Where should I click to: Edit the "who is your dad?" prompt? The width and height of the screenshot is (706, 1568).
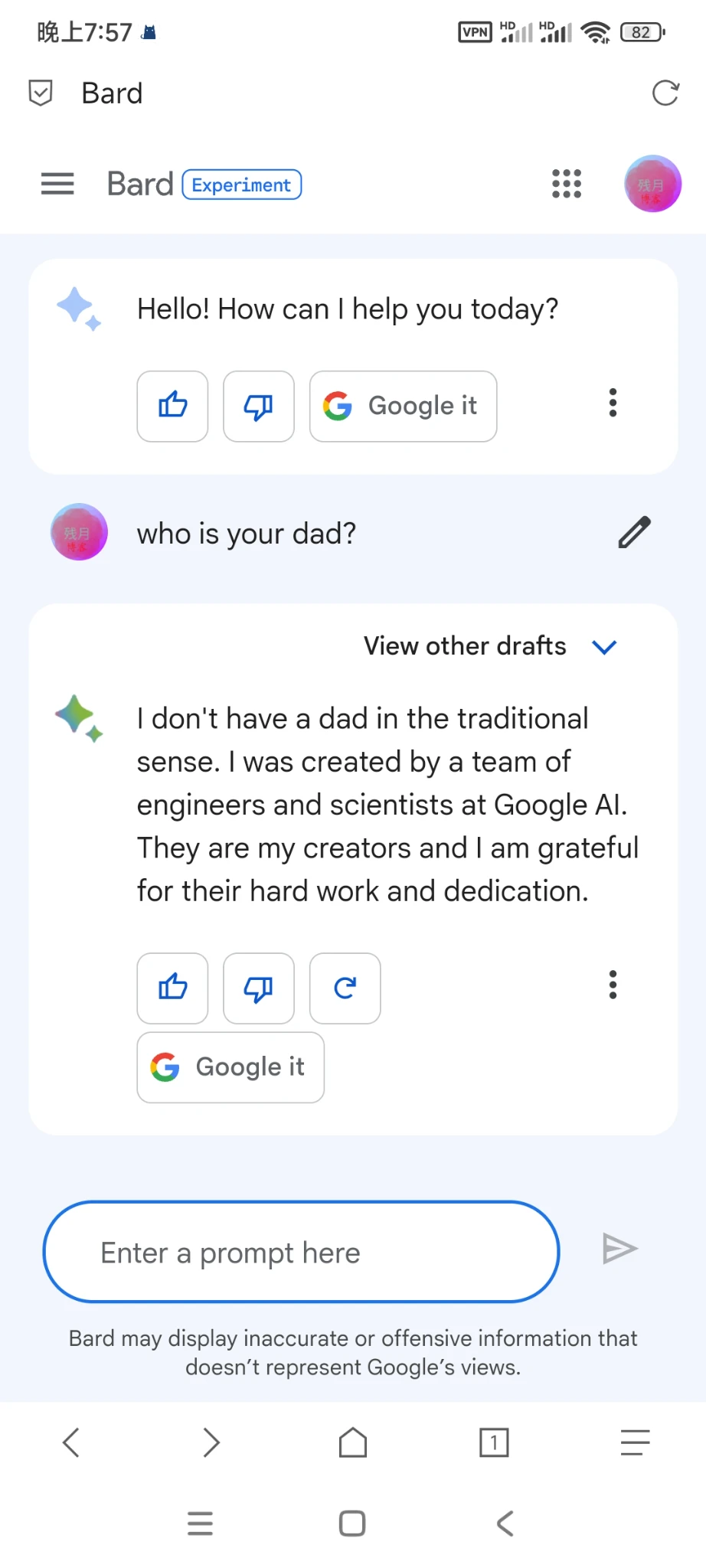634,533
